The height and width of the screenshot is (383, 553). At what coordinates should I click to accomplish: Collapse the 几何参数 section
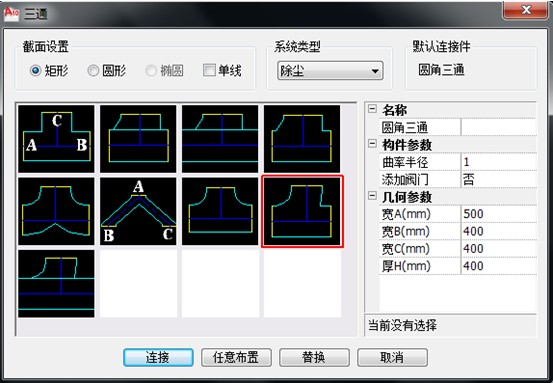point(372,196)
